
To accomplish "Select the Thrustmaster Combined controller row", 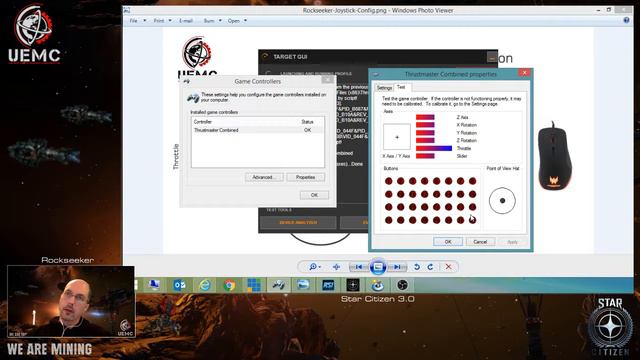I will (x=258, y=130).
